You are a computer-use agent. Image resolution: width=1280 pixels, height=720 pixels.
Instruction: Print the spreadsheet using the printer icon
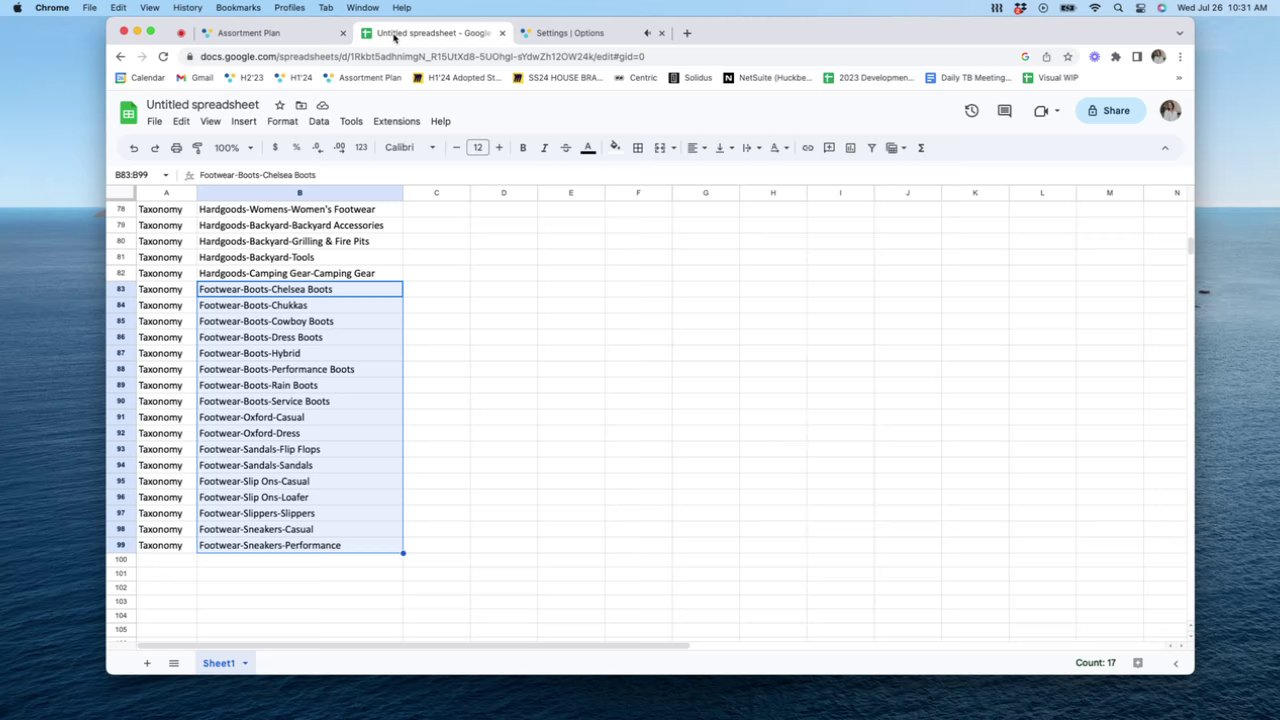176,148
